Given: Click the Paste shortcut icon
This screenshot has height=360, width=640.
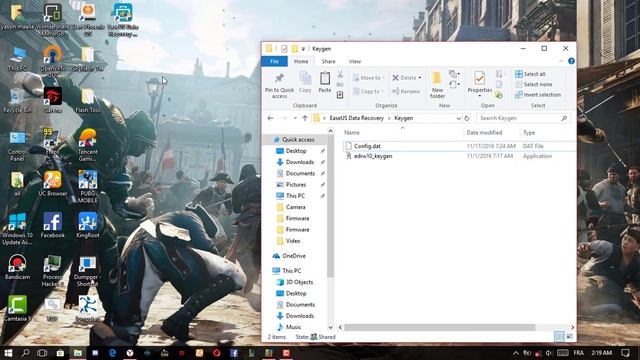Looking at the screenshot, I should click(x=340, y=95).
